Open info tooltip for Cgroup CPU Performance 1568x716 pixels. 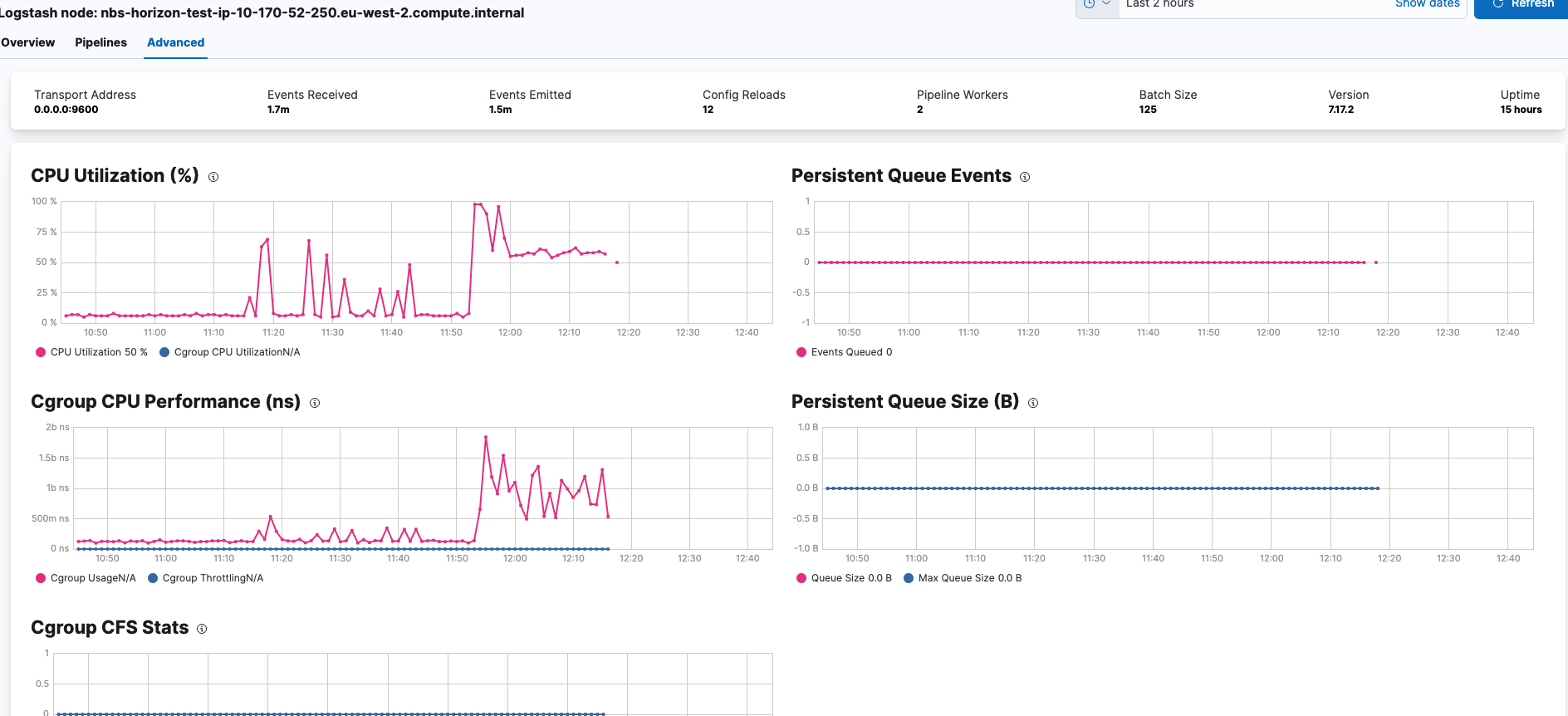click(x=315, y=403)
